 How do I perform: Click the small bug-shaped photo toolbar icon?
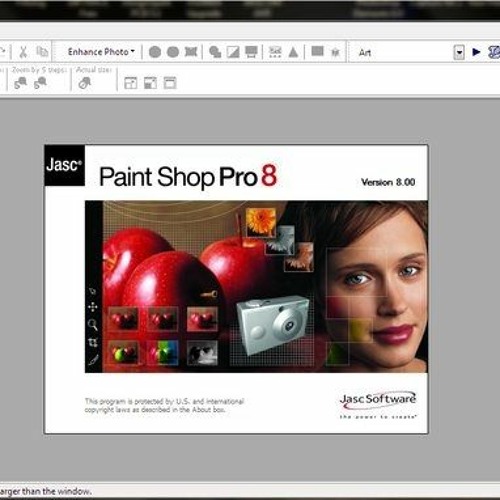click(x=335, y=52)
